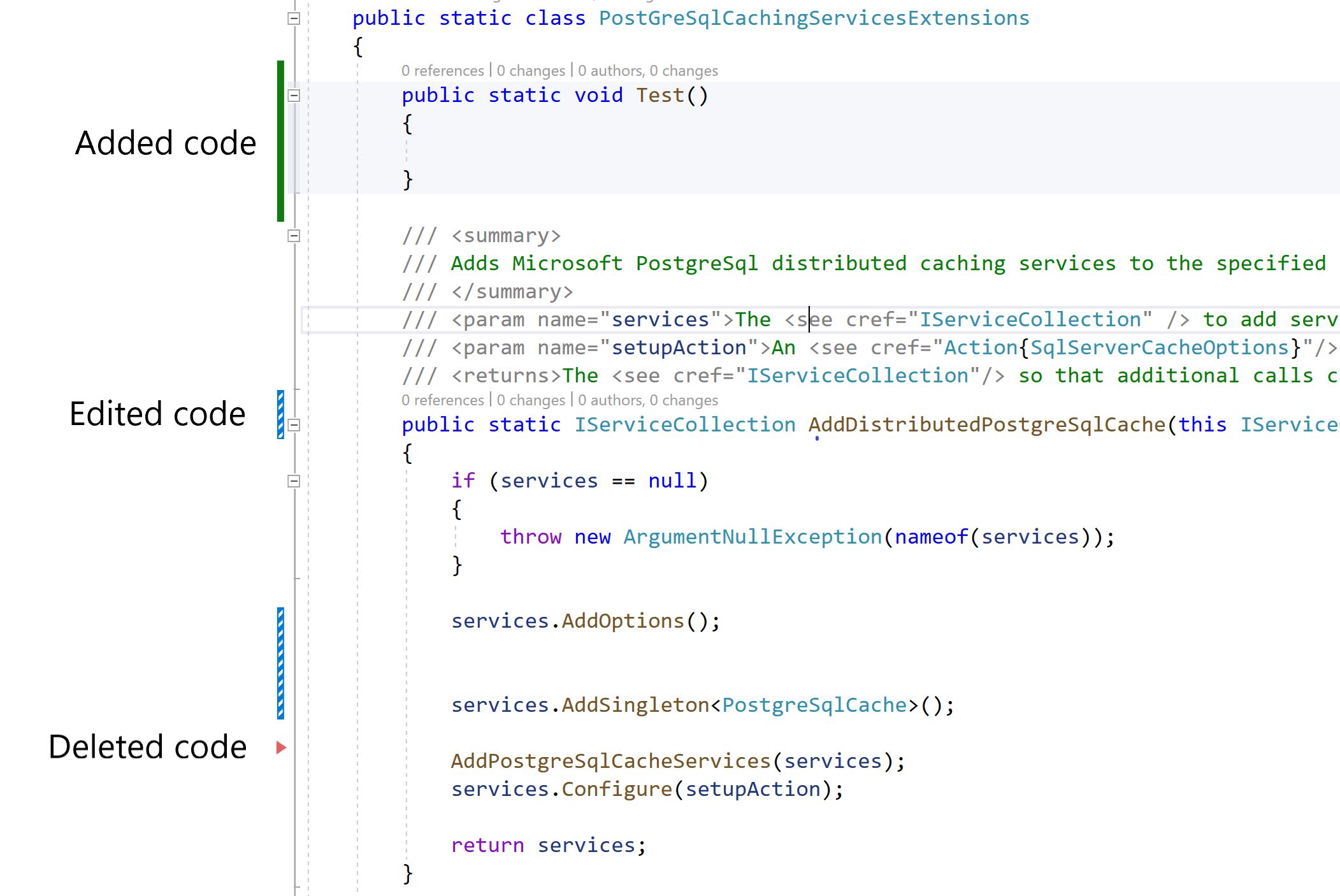
Task: Open '0 references' CodeLens above AddDistributedPostgreSqlCache
Action: (x=442, y=400)
